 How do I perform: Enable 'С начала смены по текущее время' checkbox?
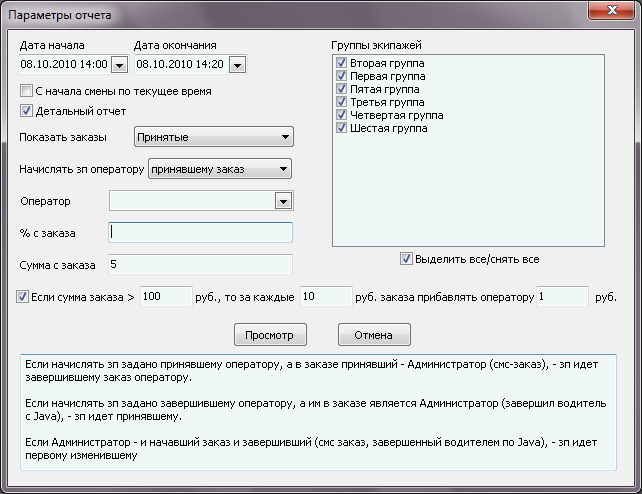(x=27, y=91)
